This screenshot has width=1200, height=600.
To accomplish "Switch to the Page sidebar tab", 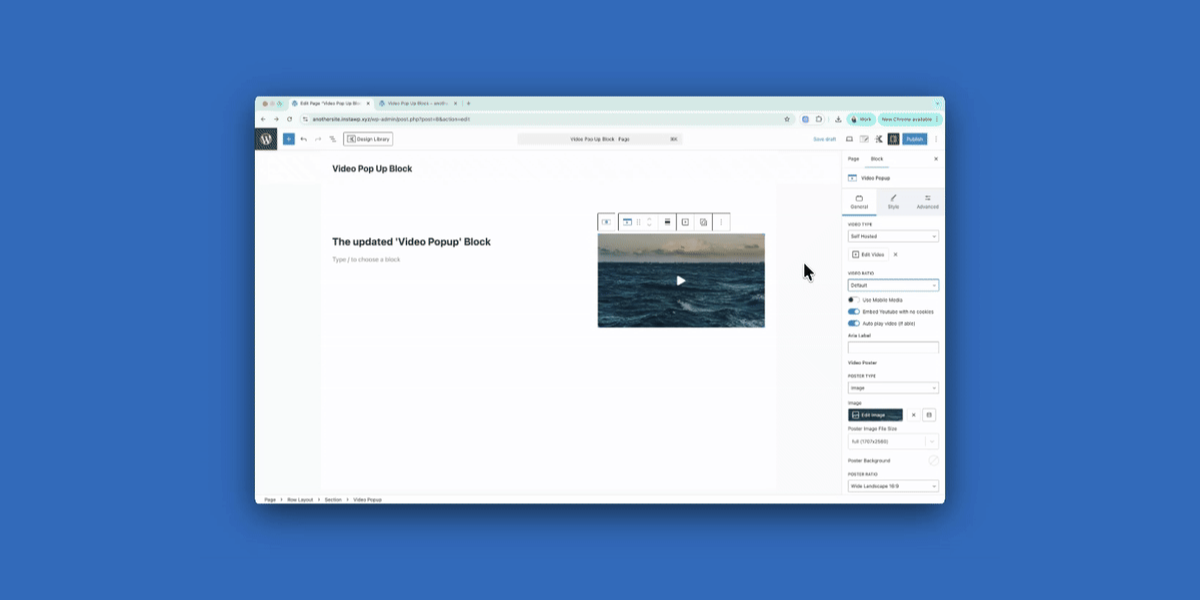I will (x=853, y=159).
